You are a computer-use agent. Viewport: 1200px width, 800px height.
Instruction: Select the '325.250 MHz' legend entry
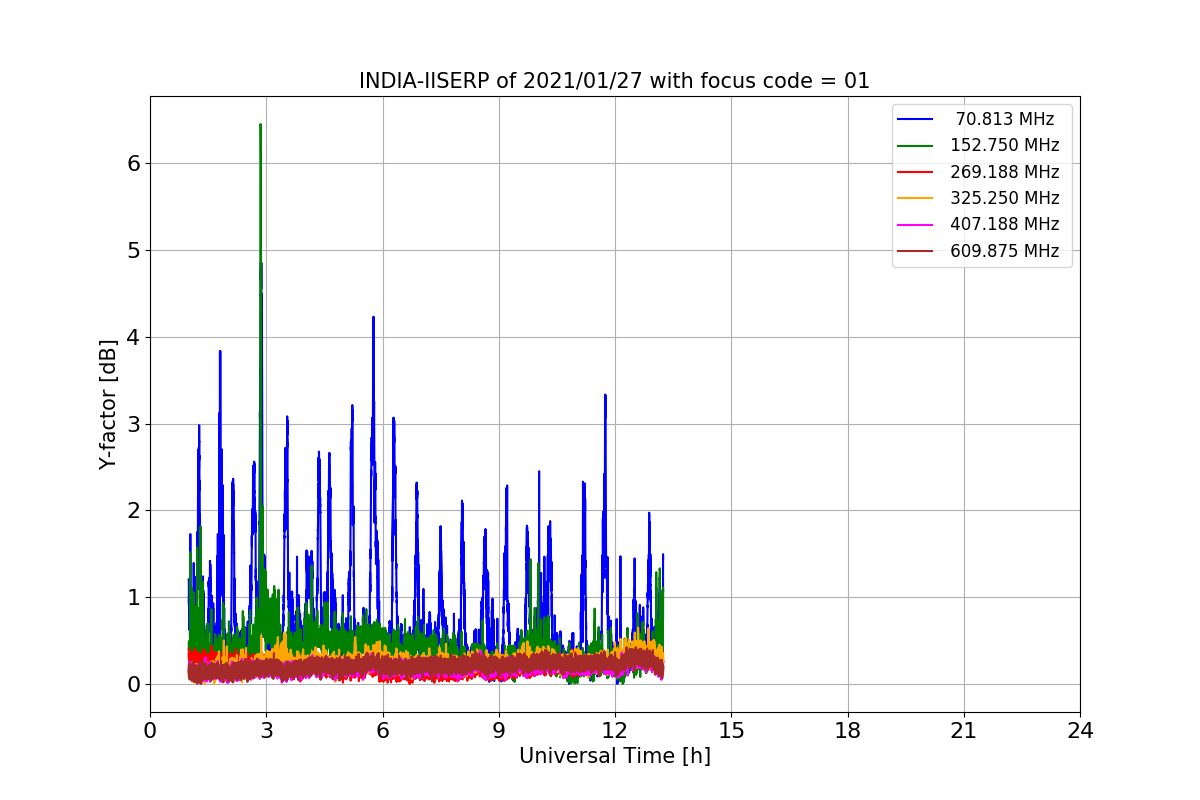point(1004,198)
